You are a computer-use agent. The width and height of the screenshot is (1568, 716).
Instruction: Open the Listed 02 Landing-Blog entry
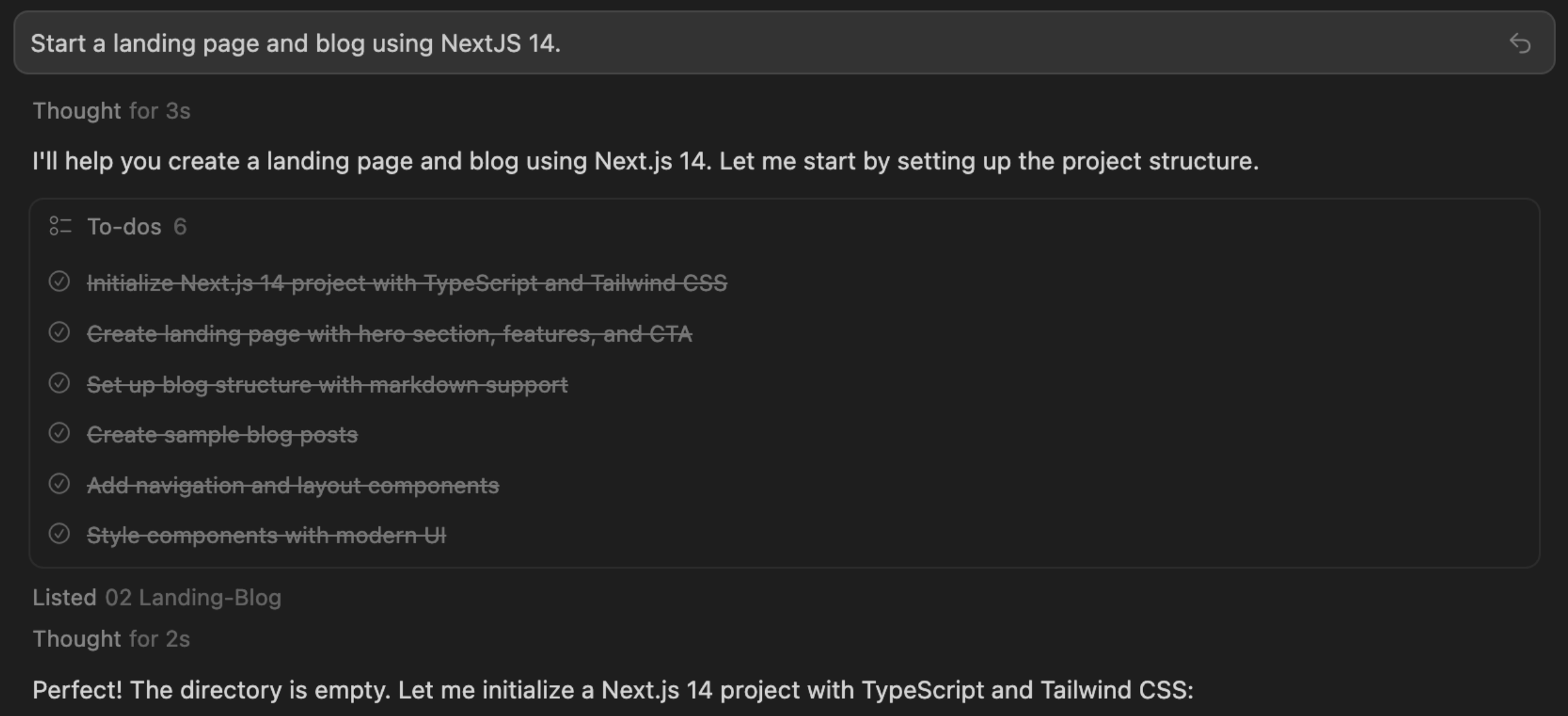(x=157, y=598)
